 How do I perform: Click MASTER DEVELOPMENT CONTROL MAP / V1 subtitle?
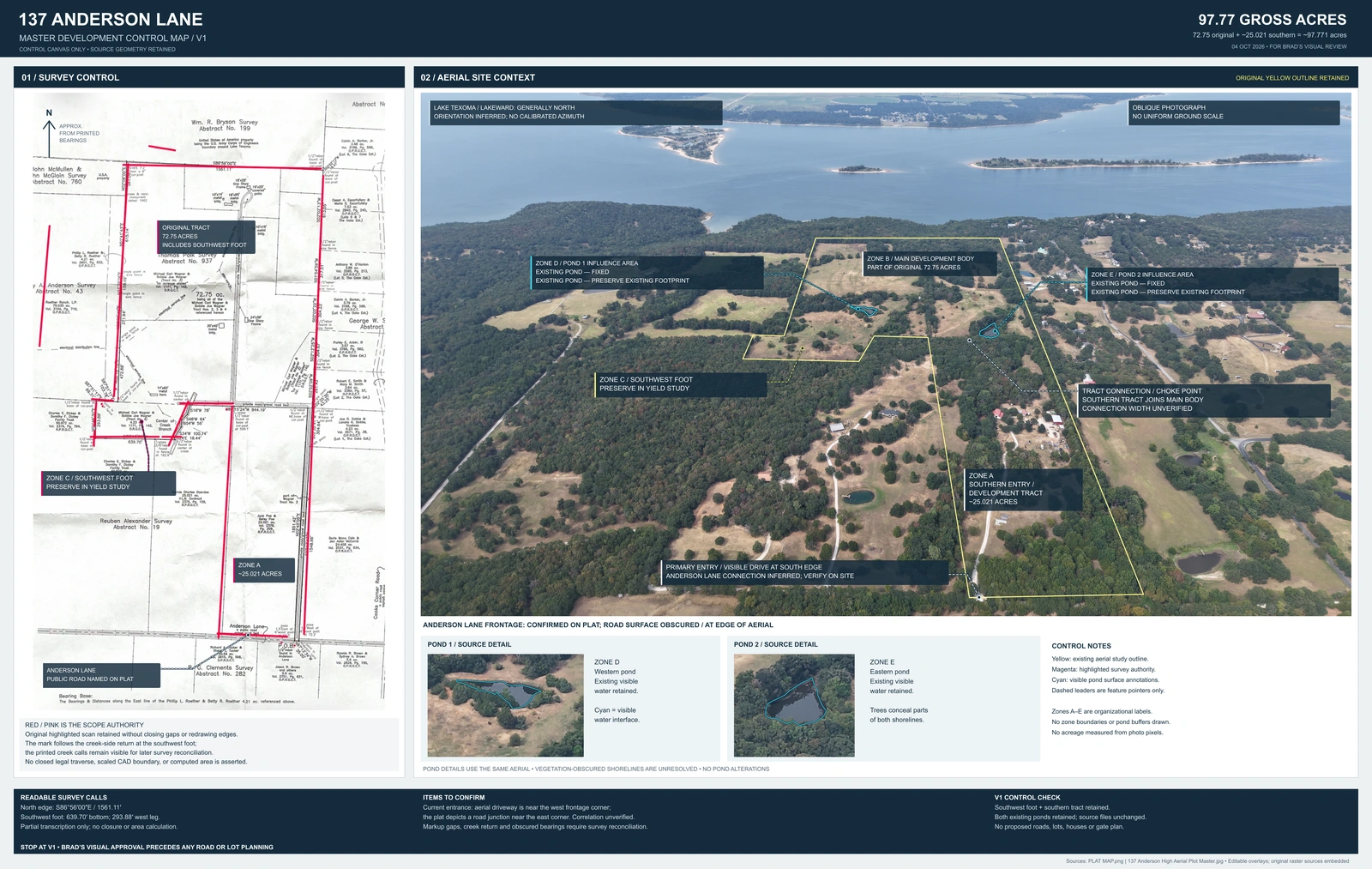tap(112, 39)
